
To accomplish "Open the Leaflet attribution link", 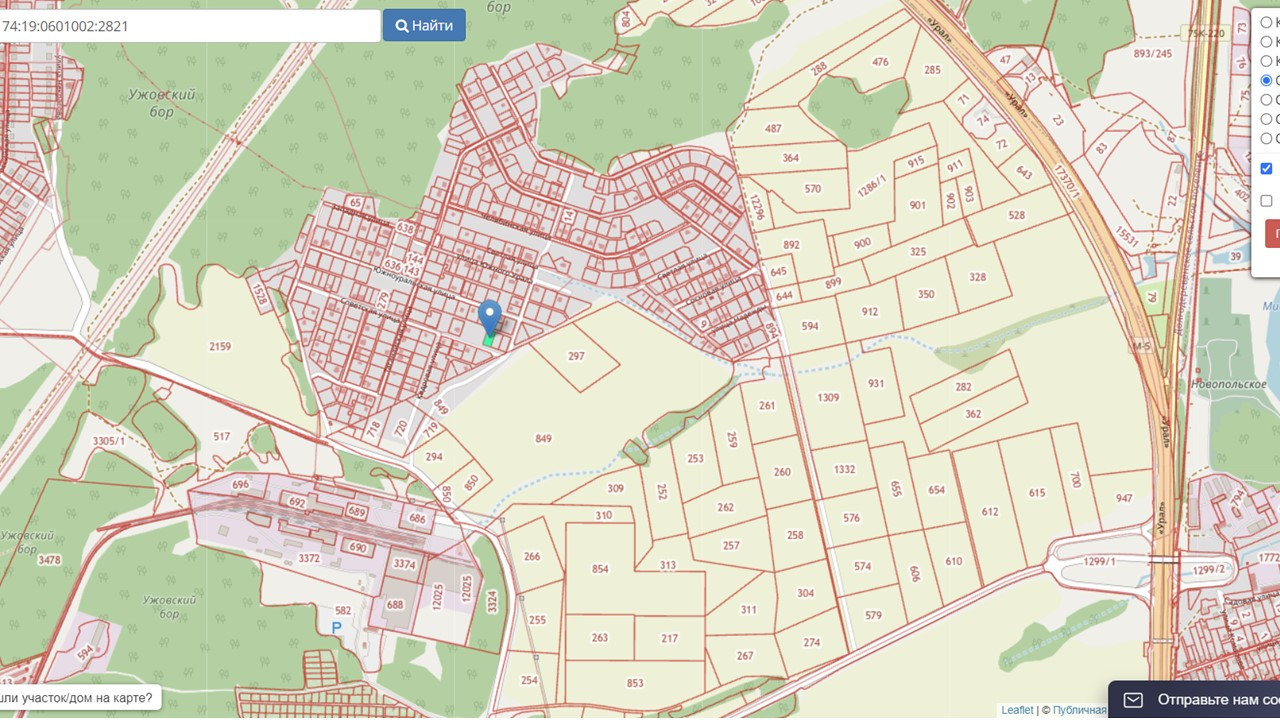I will [x=1017, y=710].
